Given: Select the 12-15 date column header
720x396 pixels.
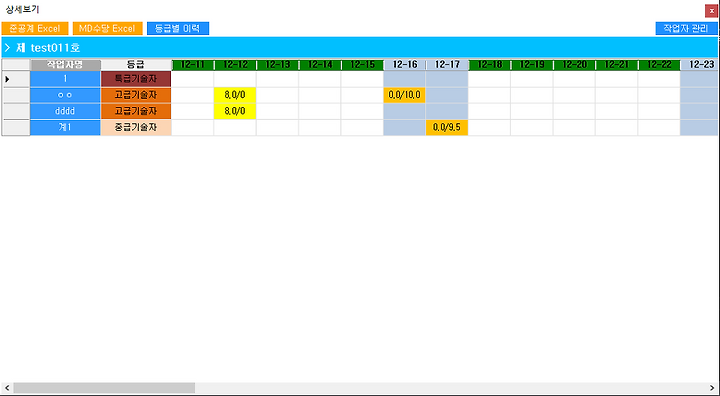Looking at the screenshot, I should 362,65.
